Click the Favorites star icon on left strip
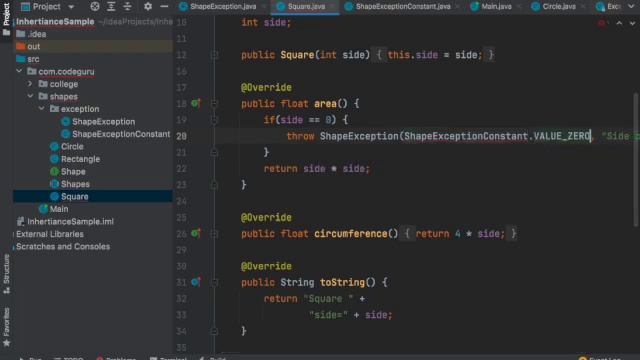 coord(7,343)
